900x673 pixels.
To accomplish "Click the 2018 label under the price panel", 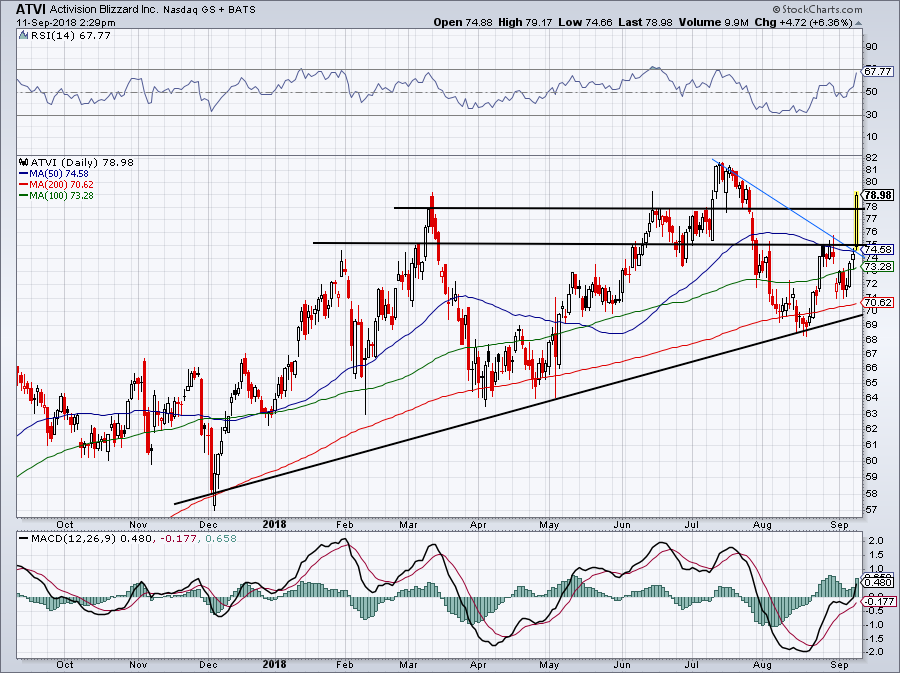I will [274, 524].
